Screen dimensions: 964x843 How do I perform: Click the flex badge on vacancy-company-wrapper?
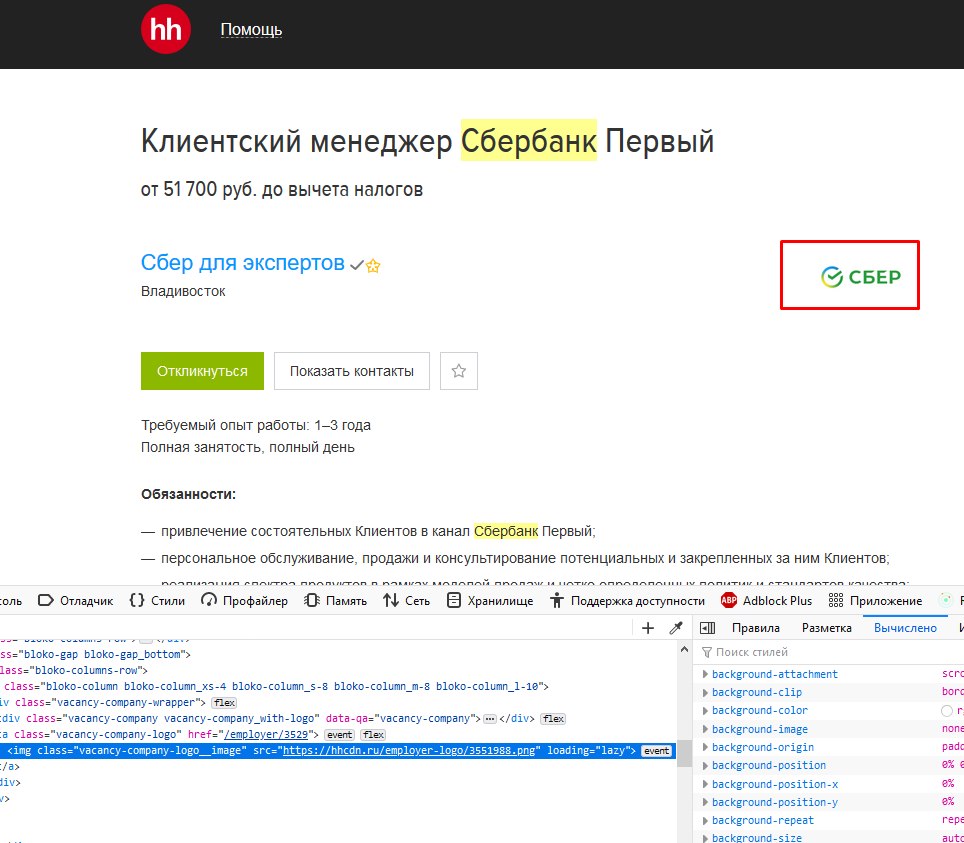click(x=224, y=702)
